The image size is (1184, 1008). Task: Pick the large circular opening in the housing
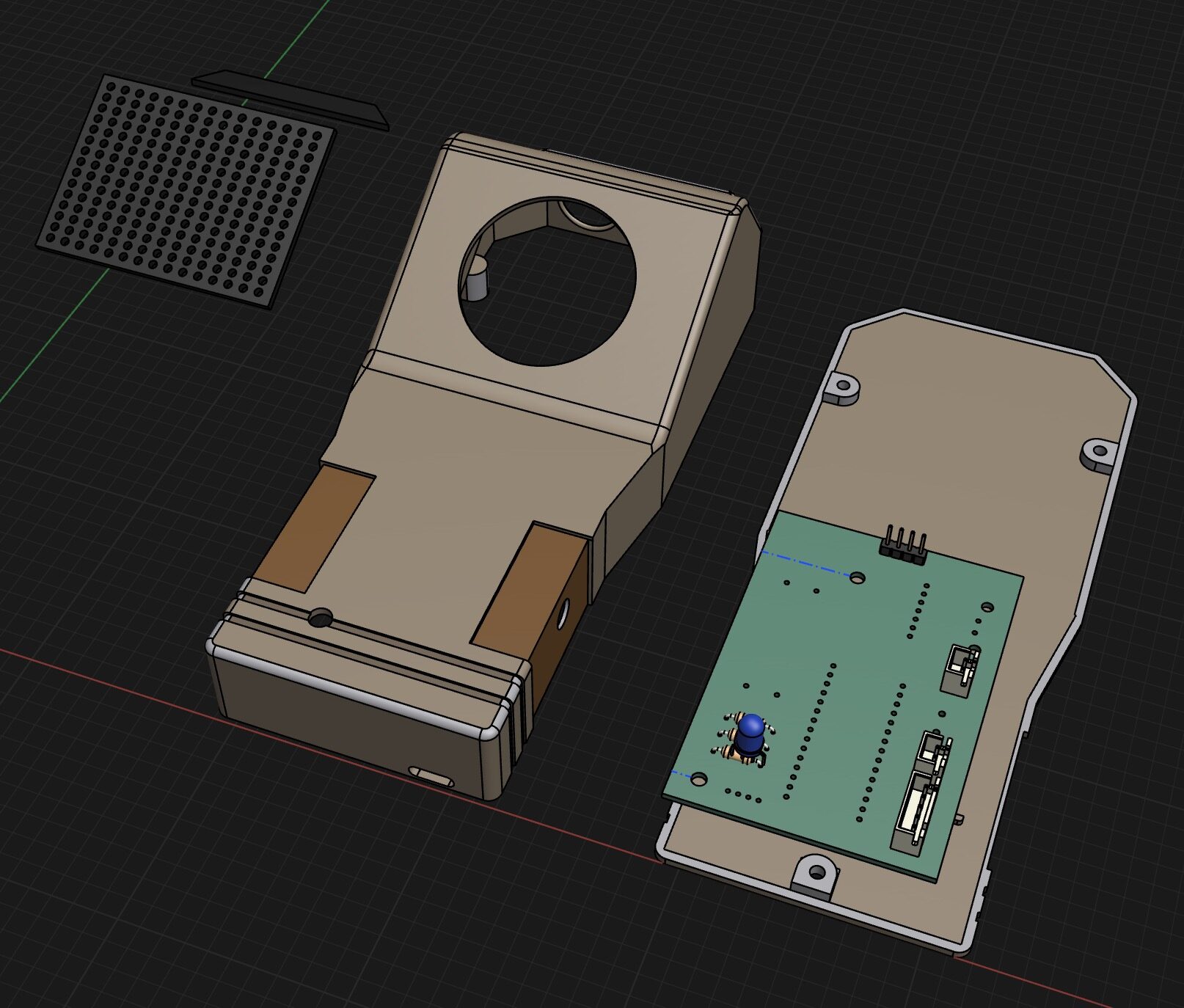(547, 281)
